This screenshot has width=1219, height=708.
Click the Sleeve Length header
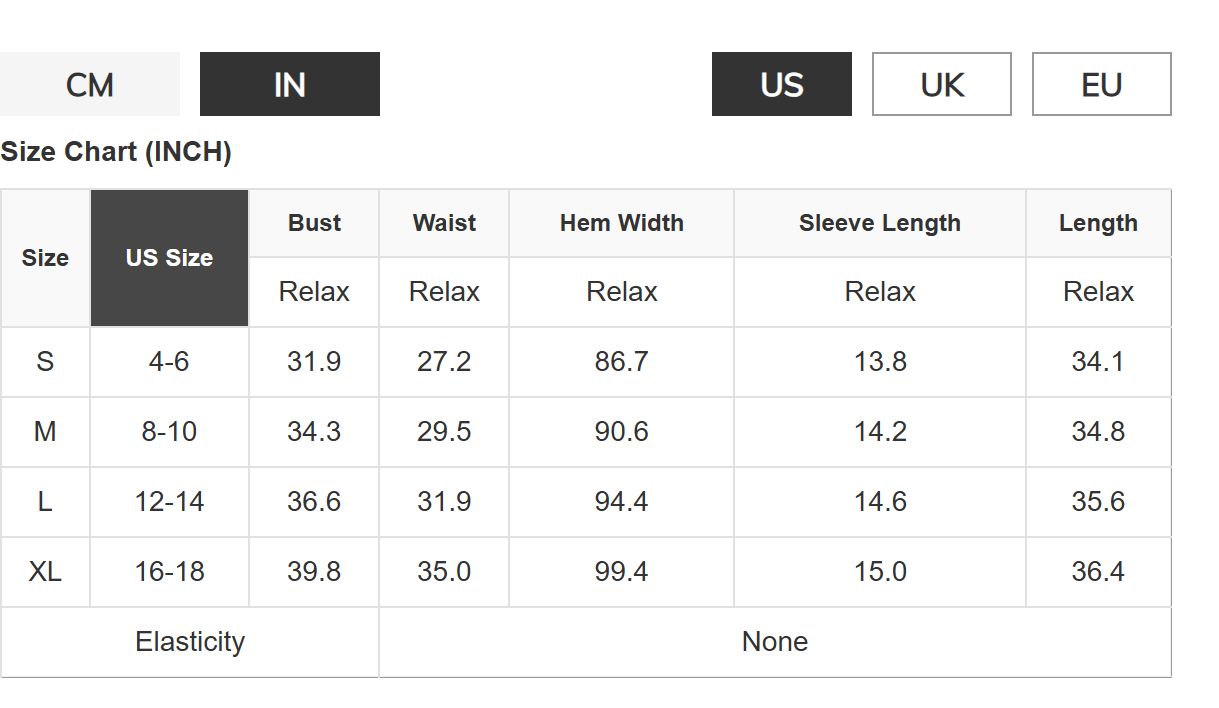pyautogui.click(x=879, y=223)
